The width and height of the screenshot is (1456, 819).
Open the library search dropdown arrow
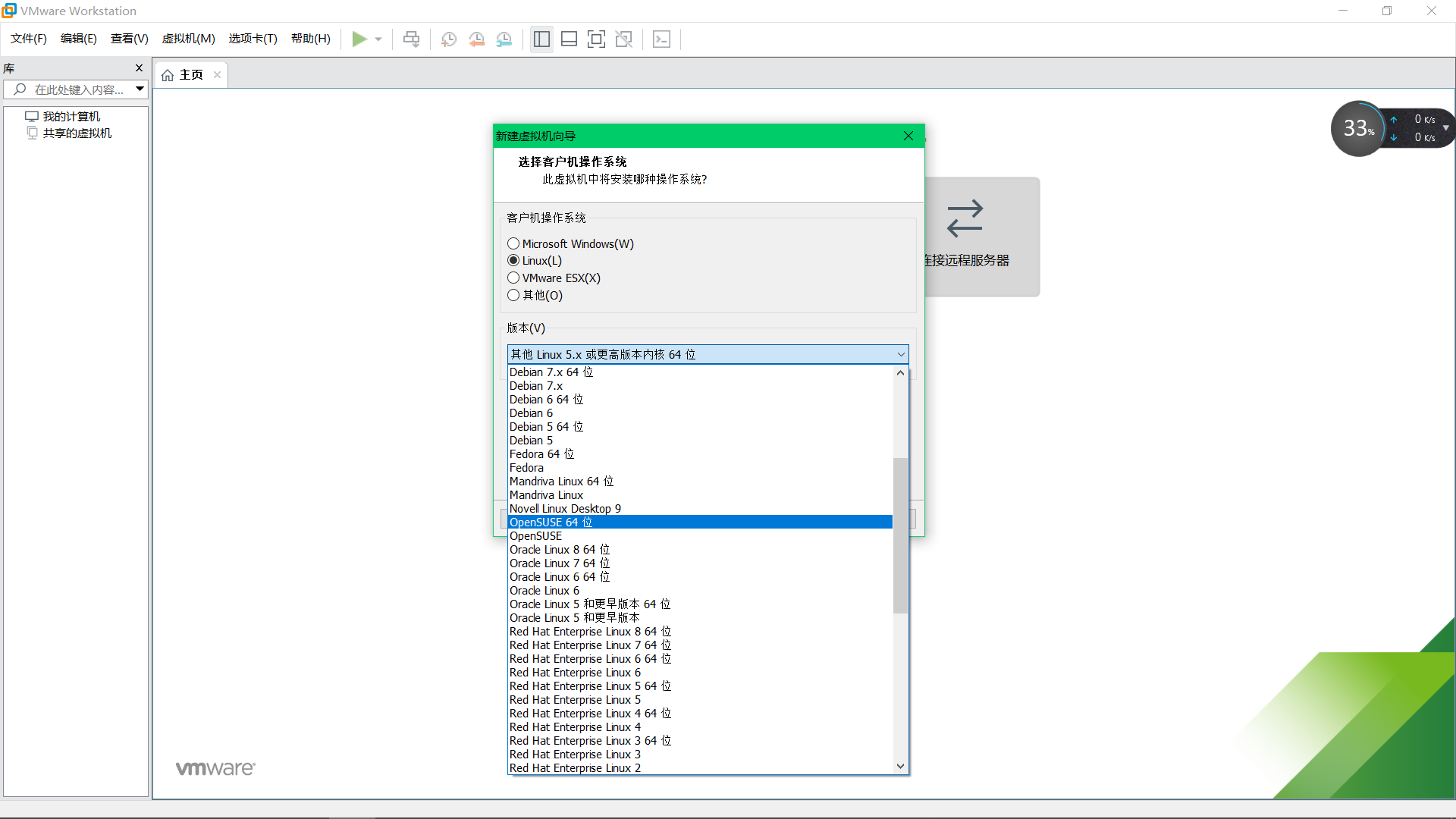click(140, 89)
